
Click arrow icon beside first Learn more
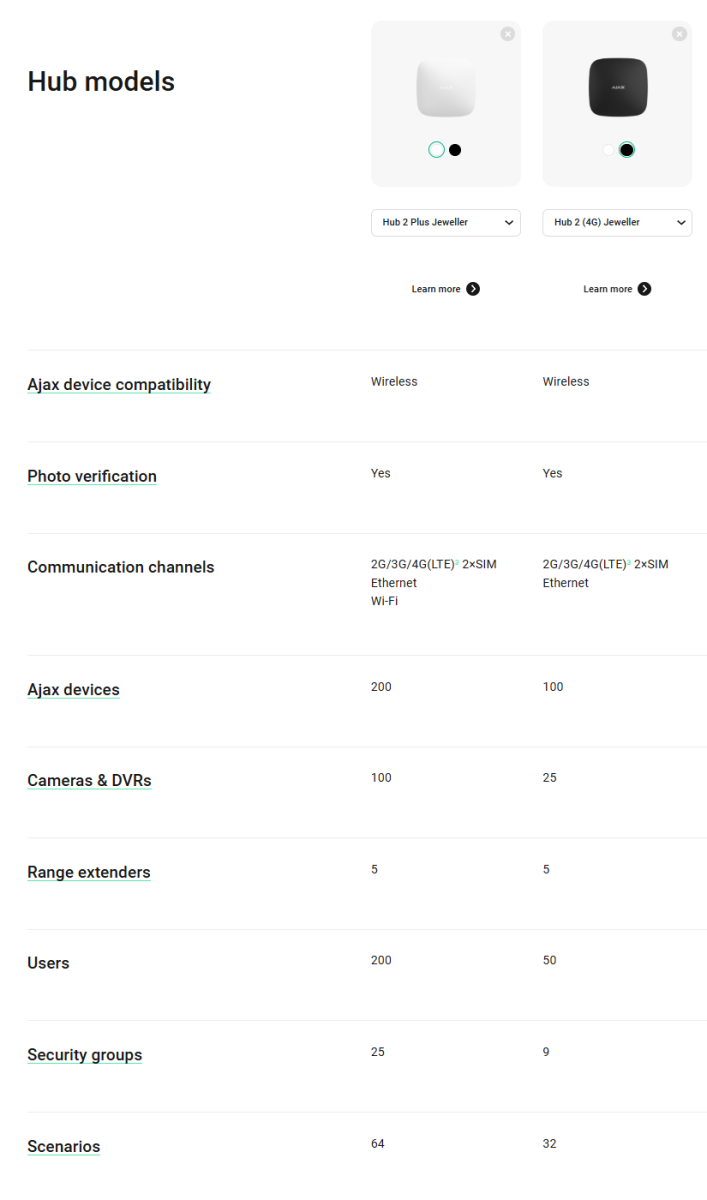[x=473, y=289]
